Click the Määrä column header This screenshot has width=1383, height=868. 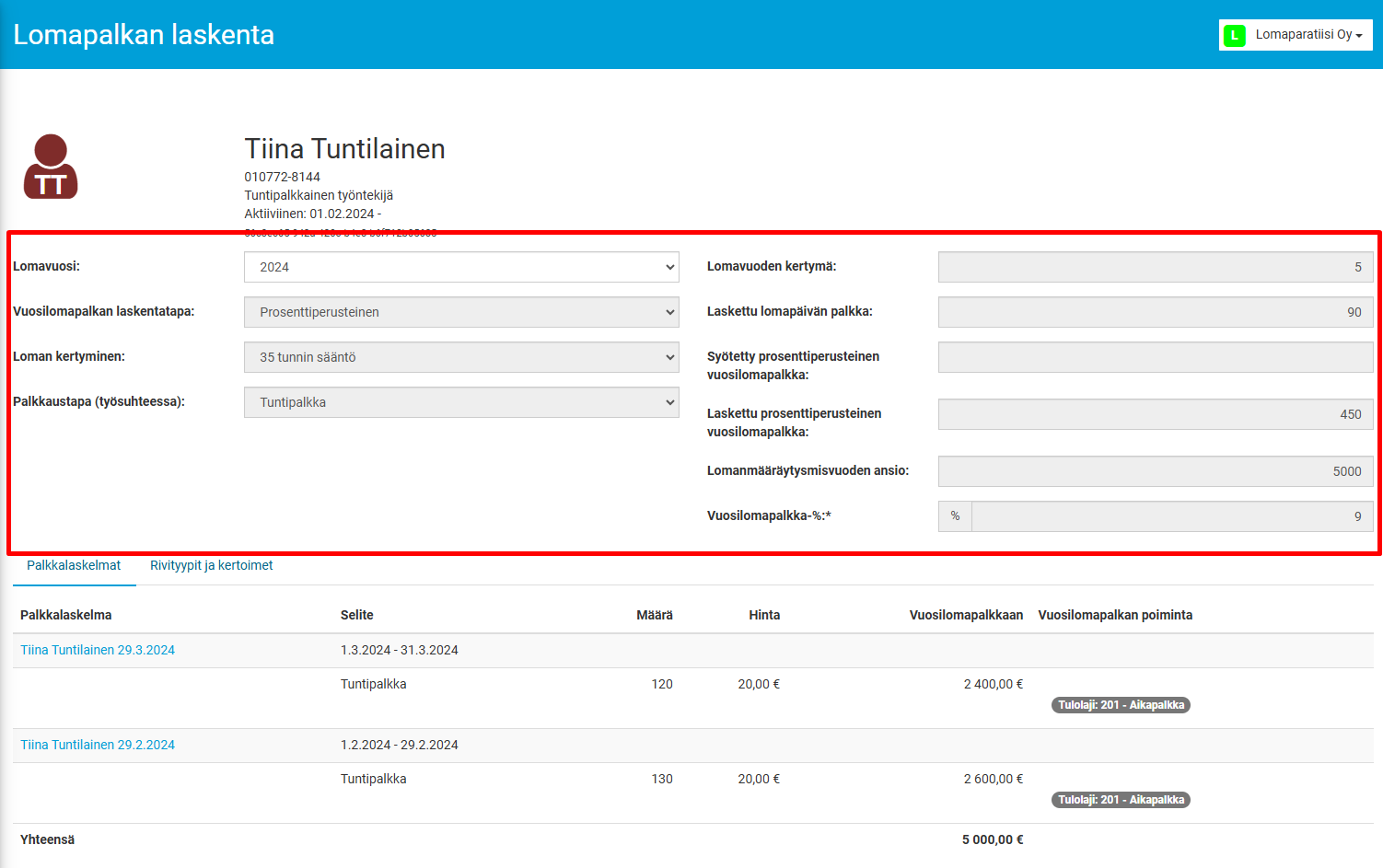(x=655, y=615)
